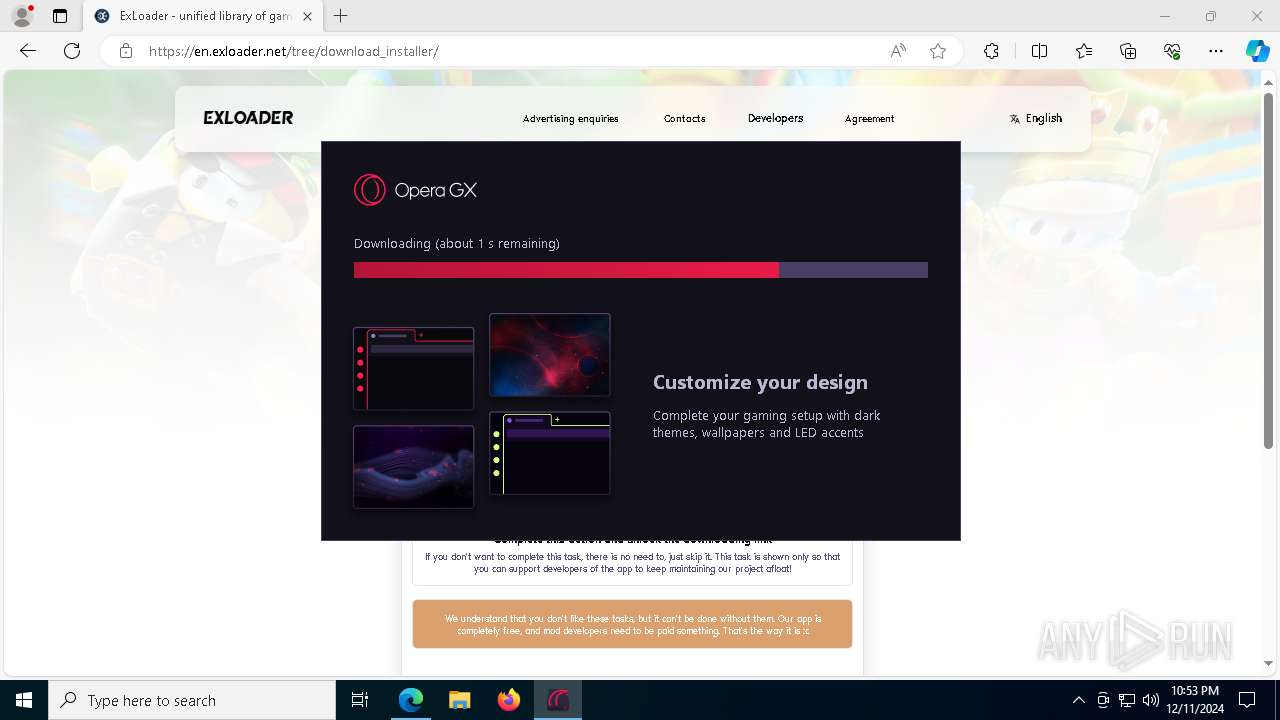Toggle split screen view icon

tap(1039, 51)
